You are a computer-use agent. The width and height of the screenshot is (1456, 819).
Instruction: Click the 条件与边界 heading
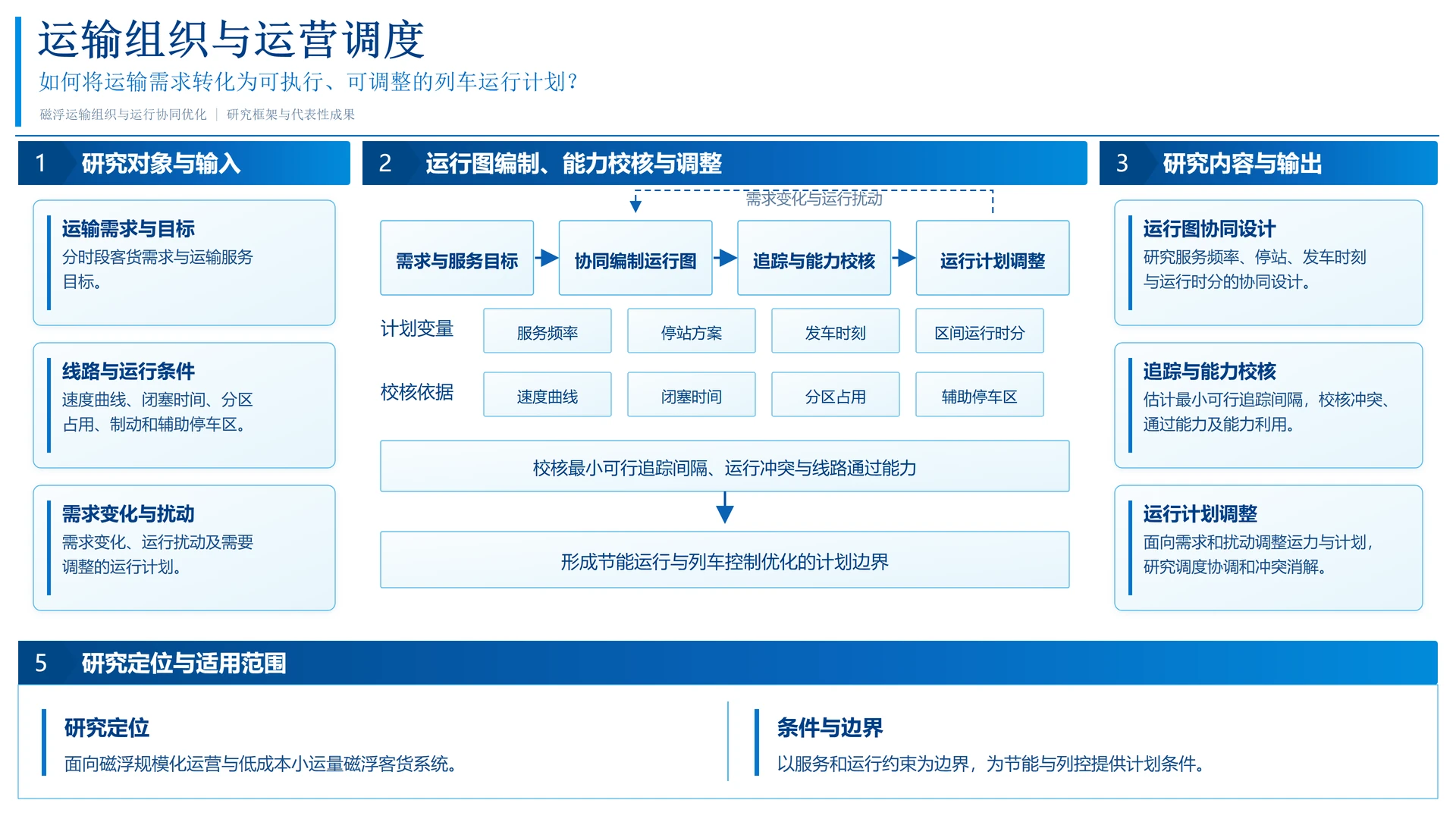[x=830, y=728]
